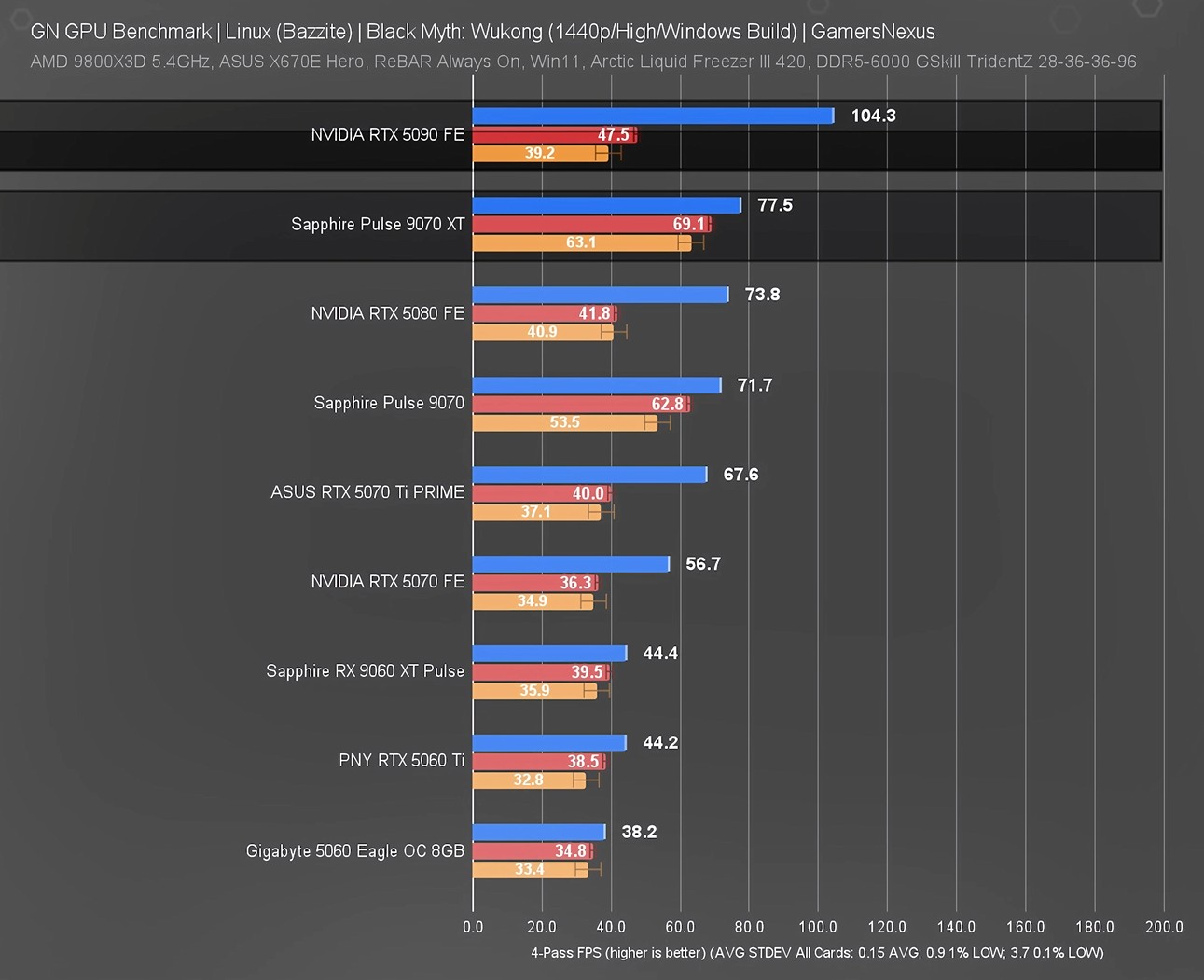1204x980 pixels.
Task: Select the orange 40.9 bar for RTX 5080 FE
Action: click(542, 332)
